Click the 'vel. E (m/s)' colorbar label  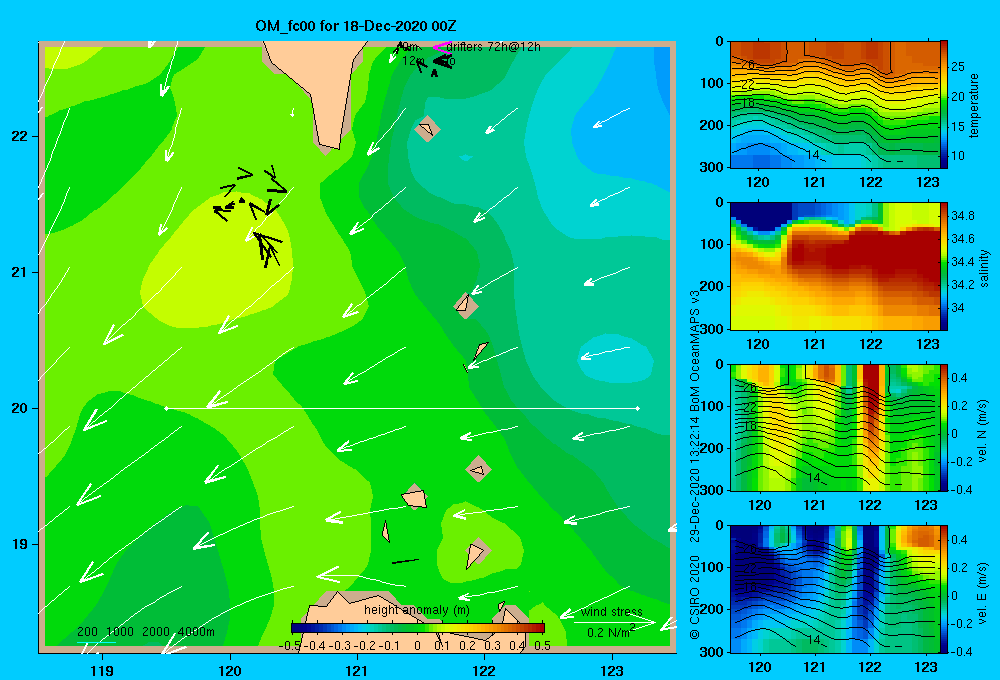pyautogui.click(x=982, y=593)
